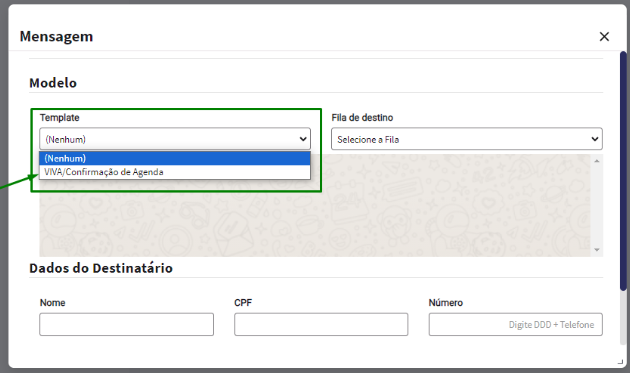The image size is (630, 373).
Task: Click the Fila de destino label
Action: pos(362,118)
